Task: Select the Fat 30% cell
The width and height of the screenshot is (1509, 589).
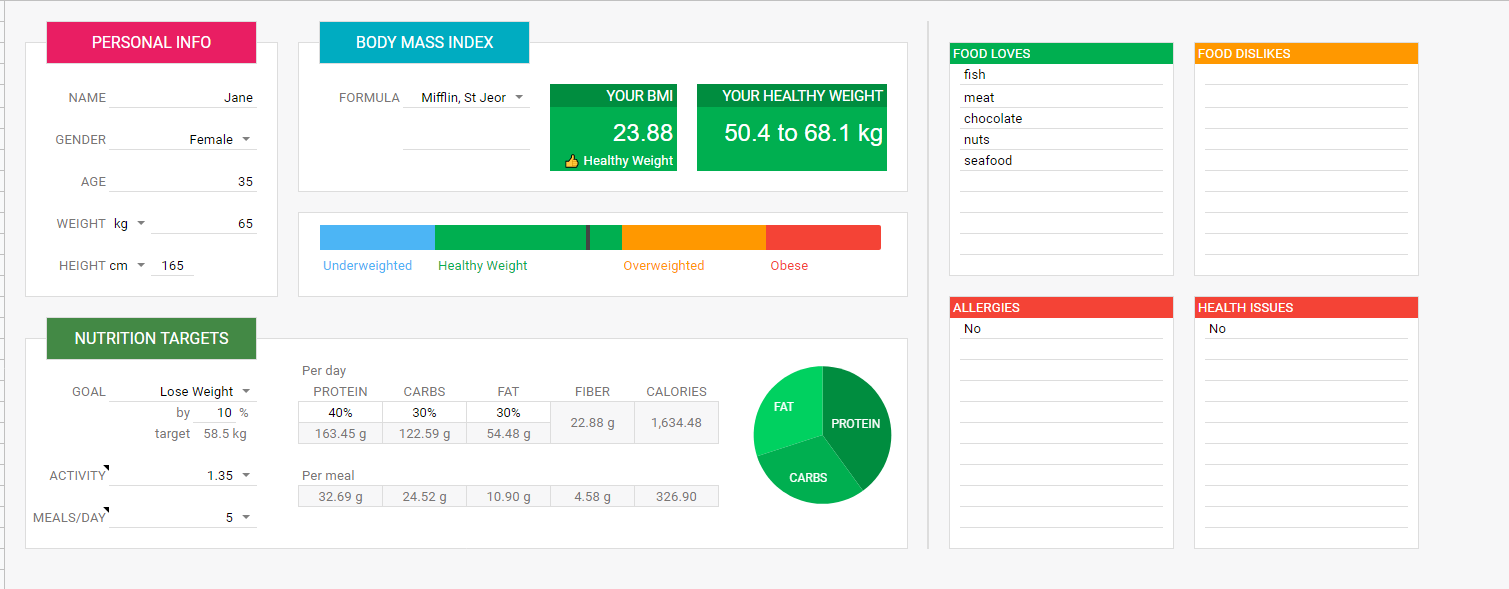Action: (508, 412)
